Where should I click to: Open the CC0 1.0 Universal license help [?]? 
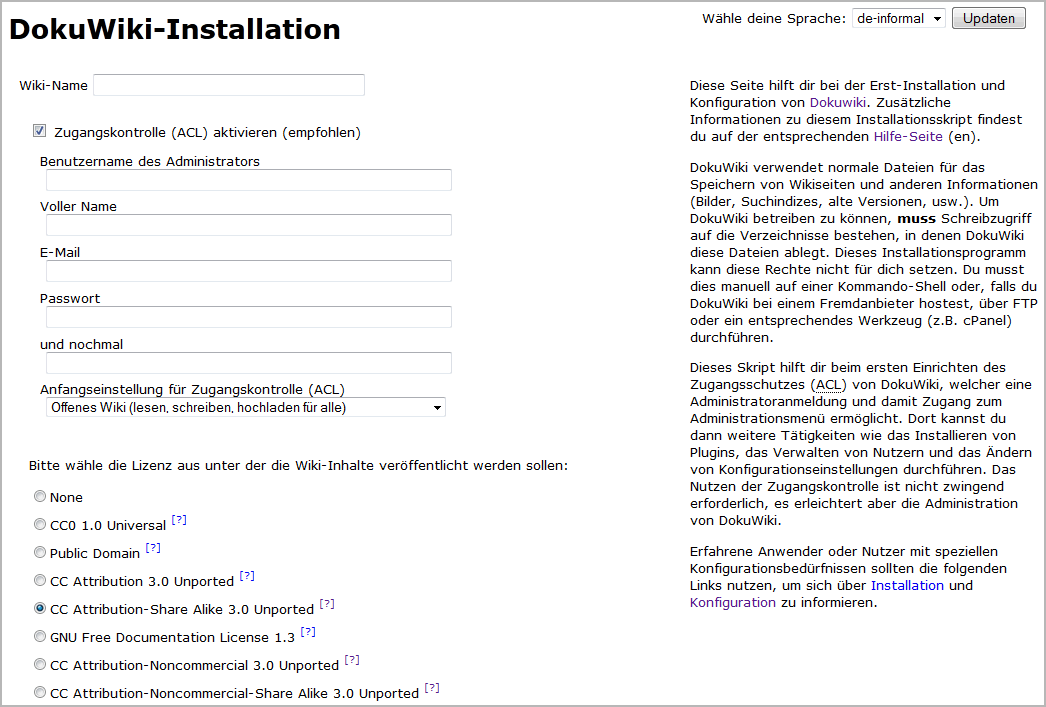179,520
